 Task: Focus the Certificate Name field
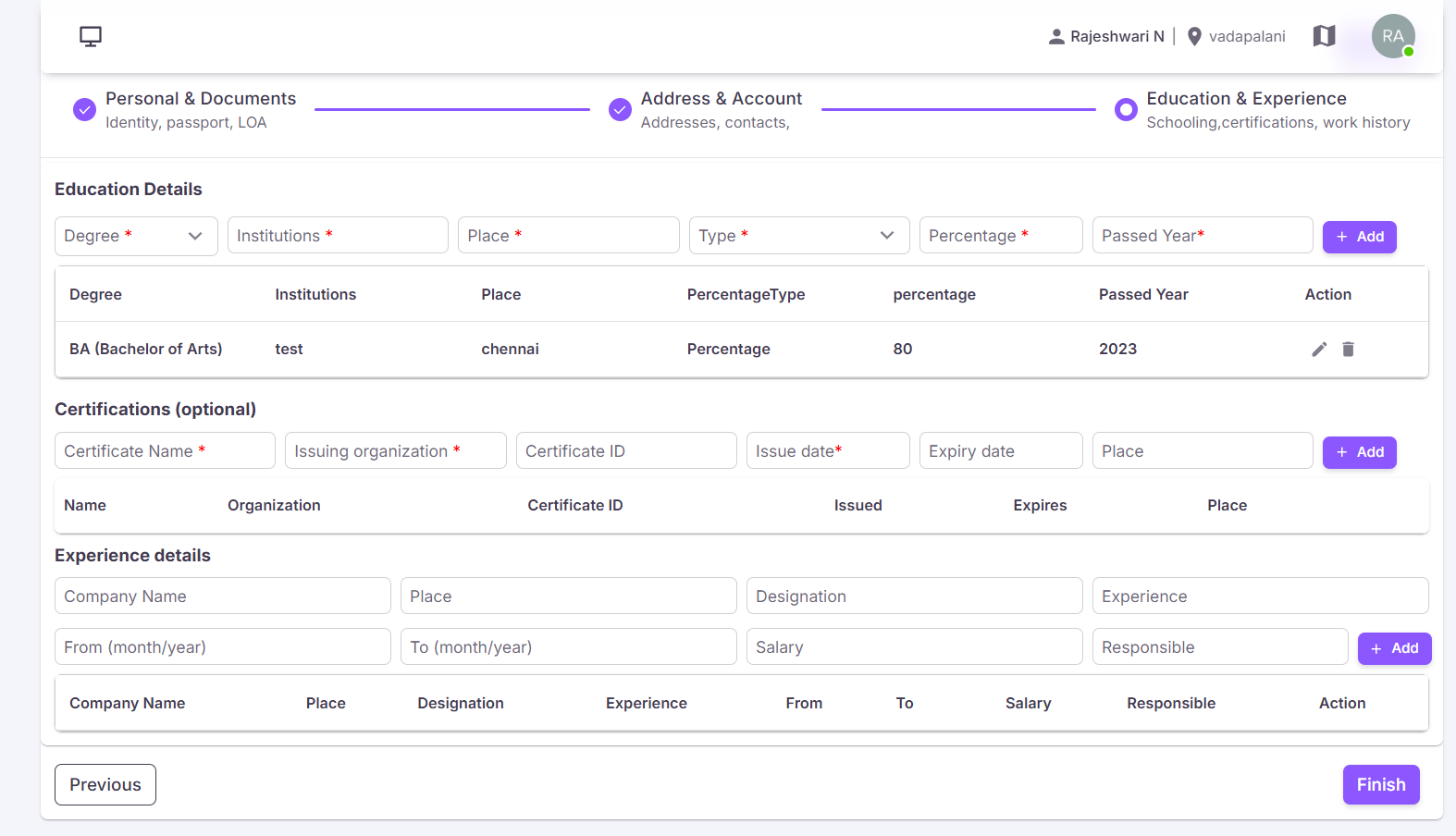165,450
